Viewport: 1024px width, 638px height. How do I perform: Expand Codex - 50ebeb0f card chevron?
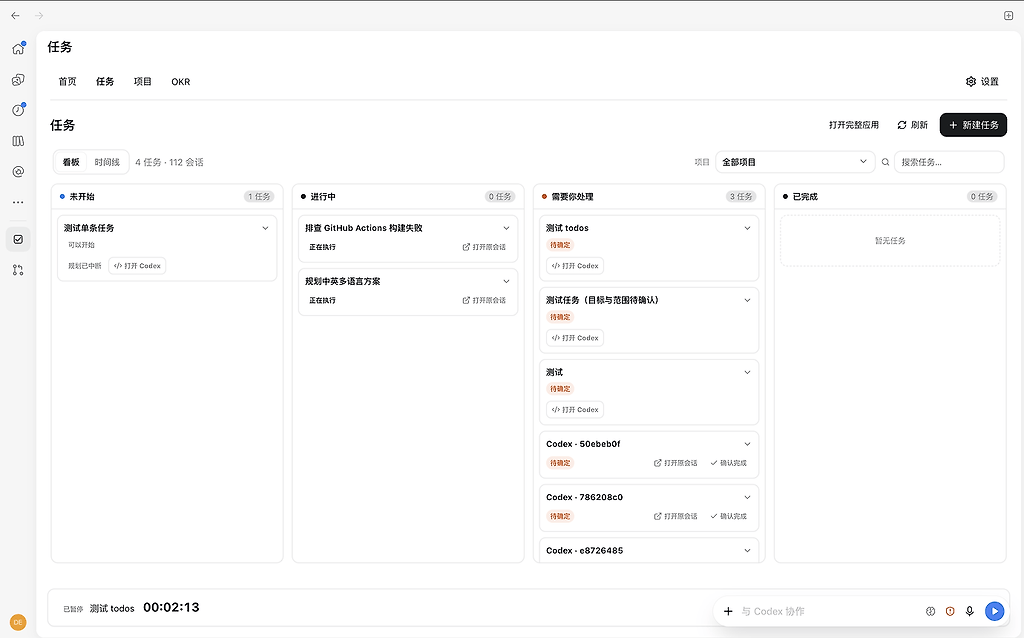(747, 444)
